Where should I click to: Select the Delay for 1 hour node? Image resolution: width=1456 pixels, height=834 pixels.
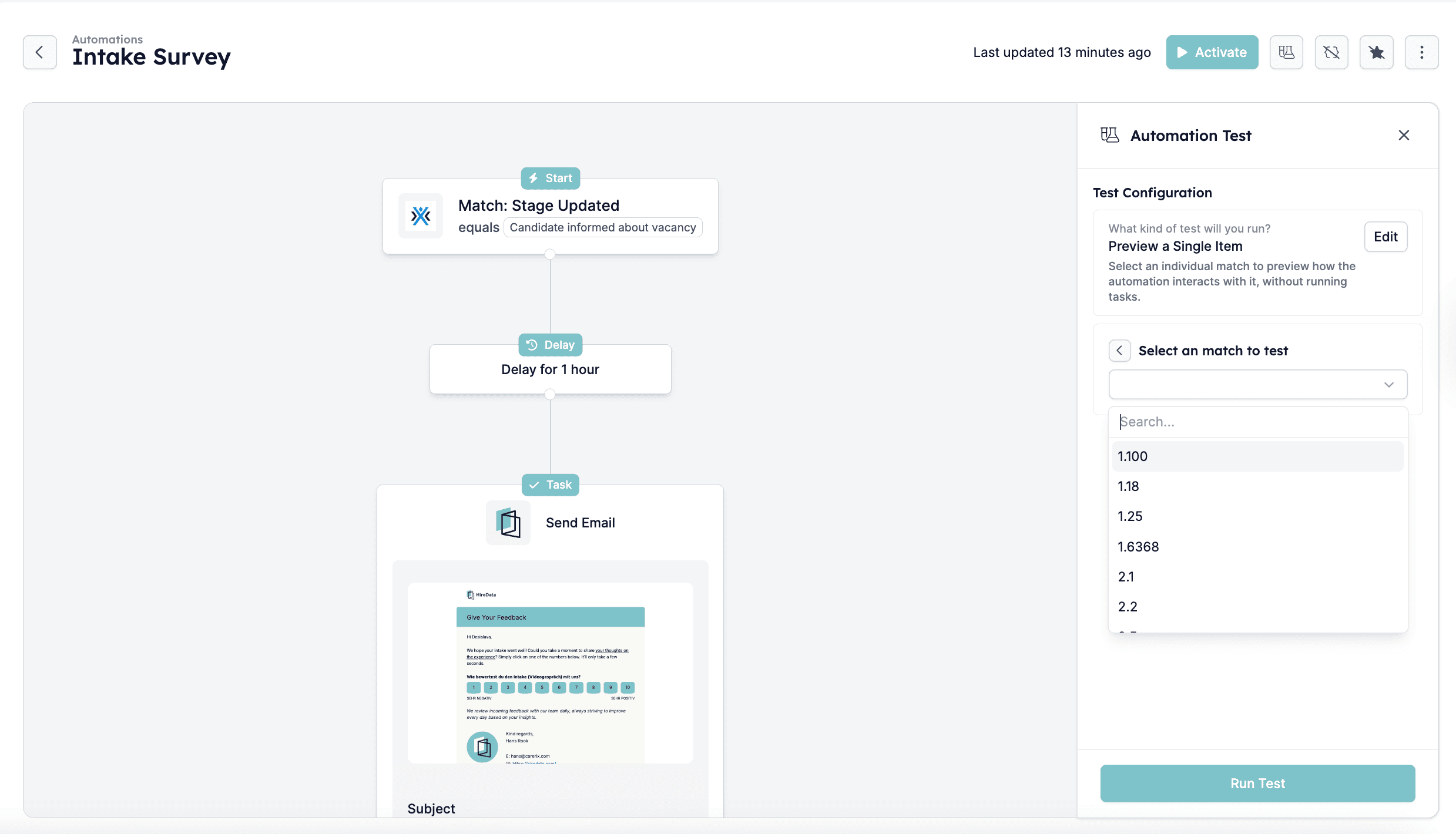(x=551, y=369)
